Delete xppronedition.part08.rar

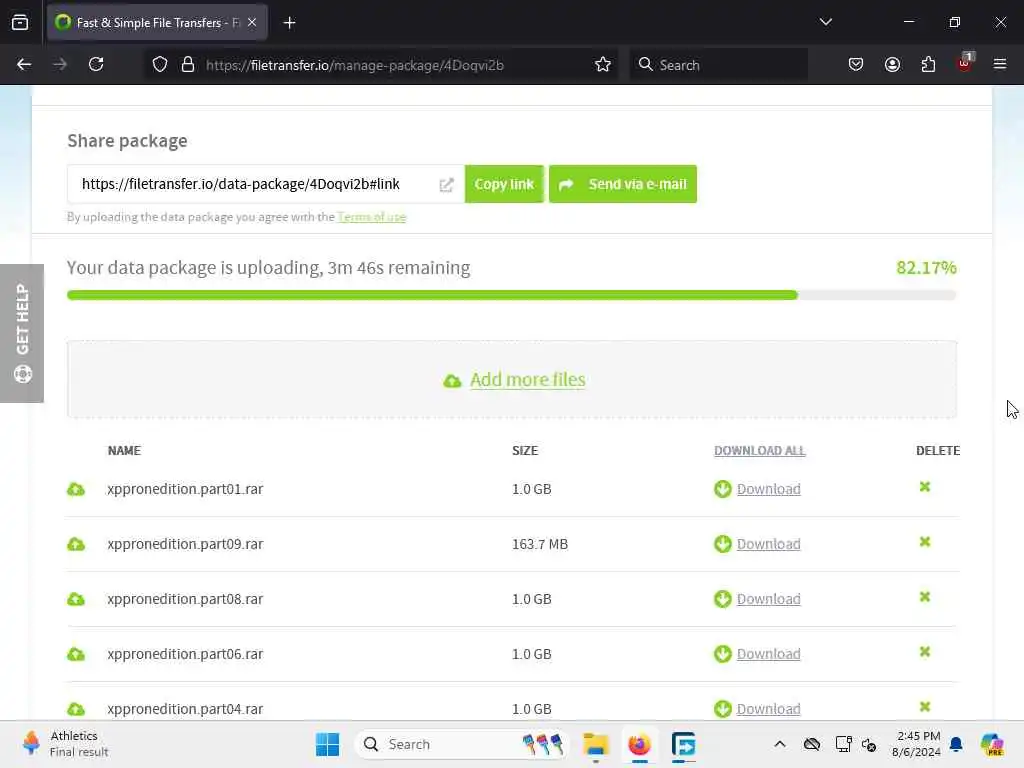(x=925, y=596)
